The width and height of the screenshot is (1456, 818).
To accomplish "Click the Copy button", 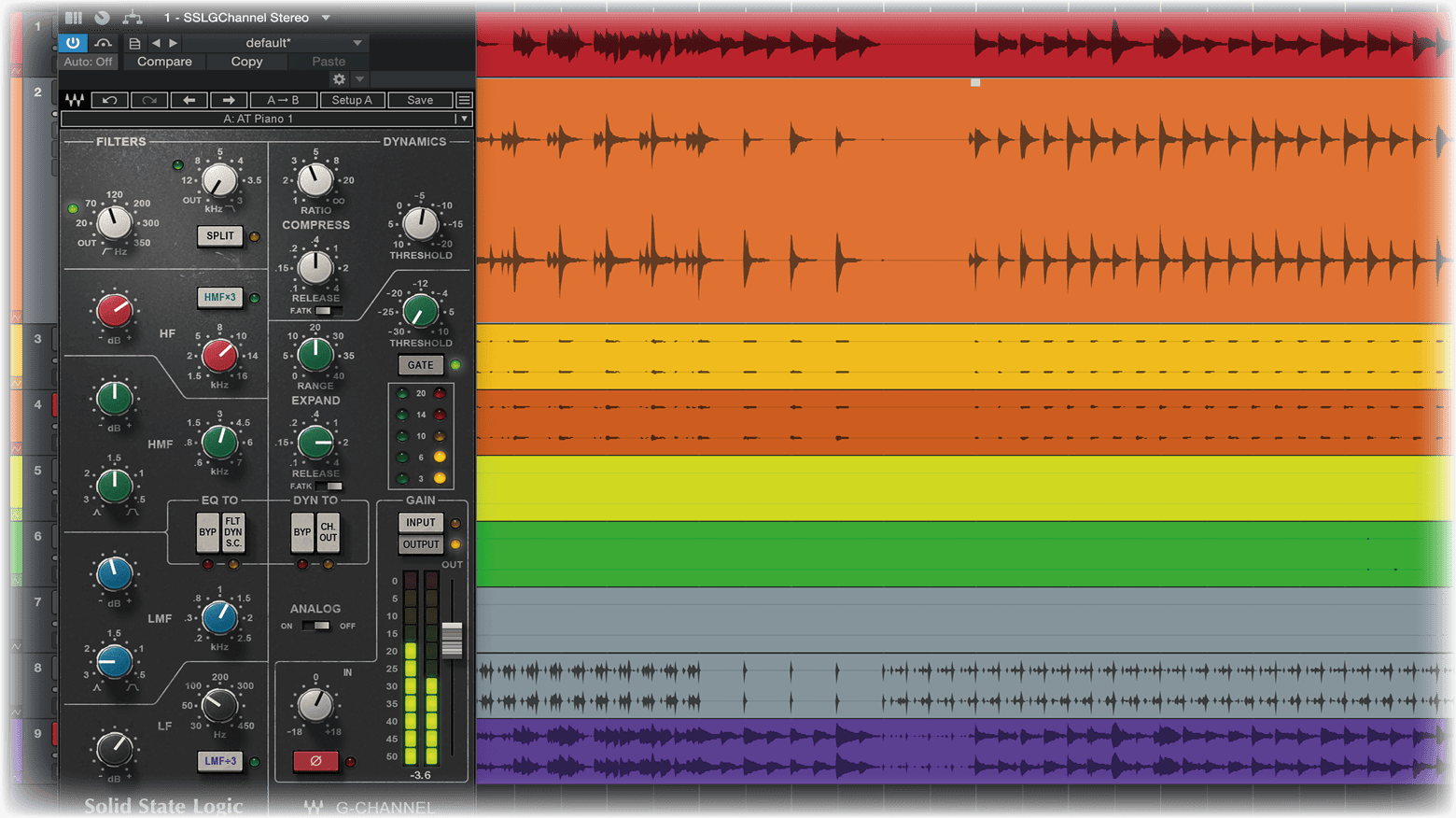I will (246, 62).
